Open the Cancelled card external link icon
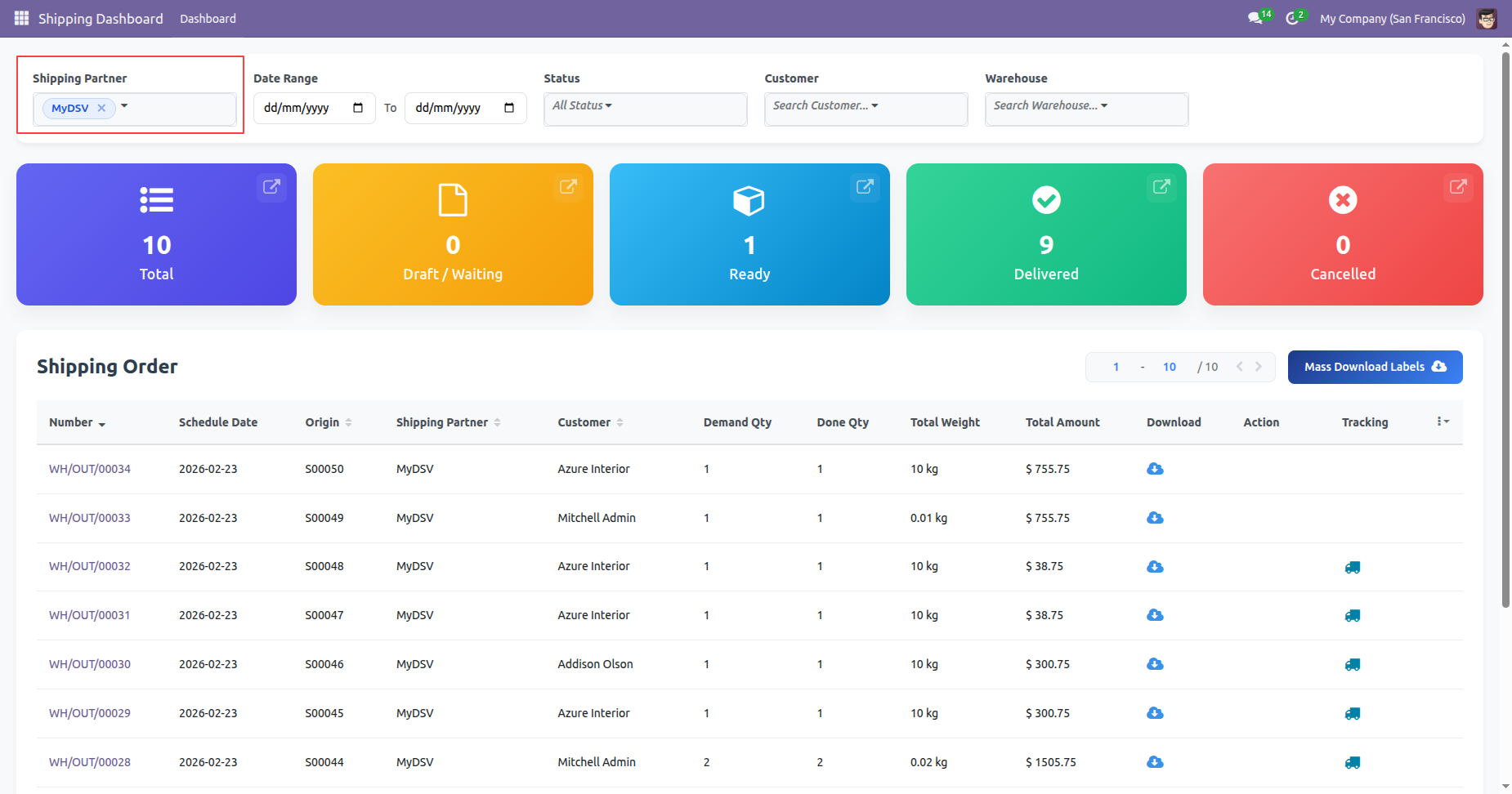 [x=1457, y=187]
